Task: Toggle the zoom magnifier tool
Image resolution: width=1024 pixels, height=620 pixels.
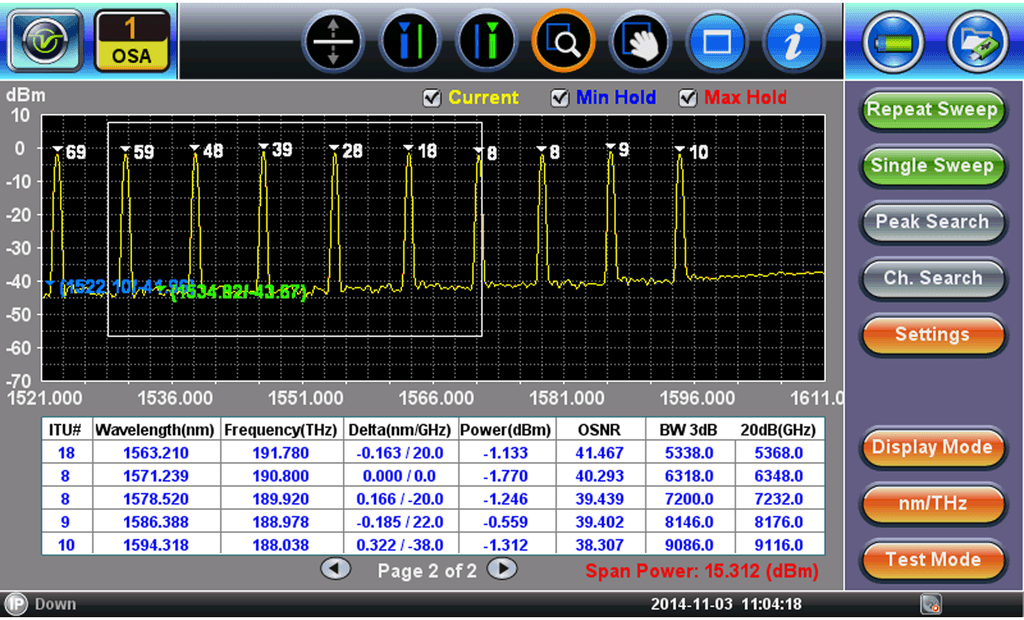Action: click(x=564, y=41)
